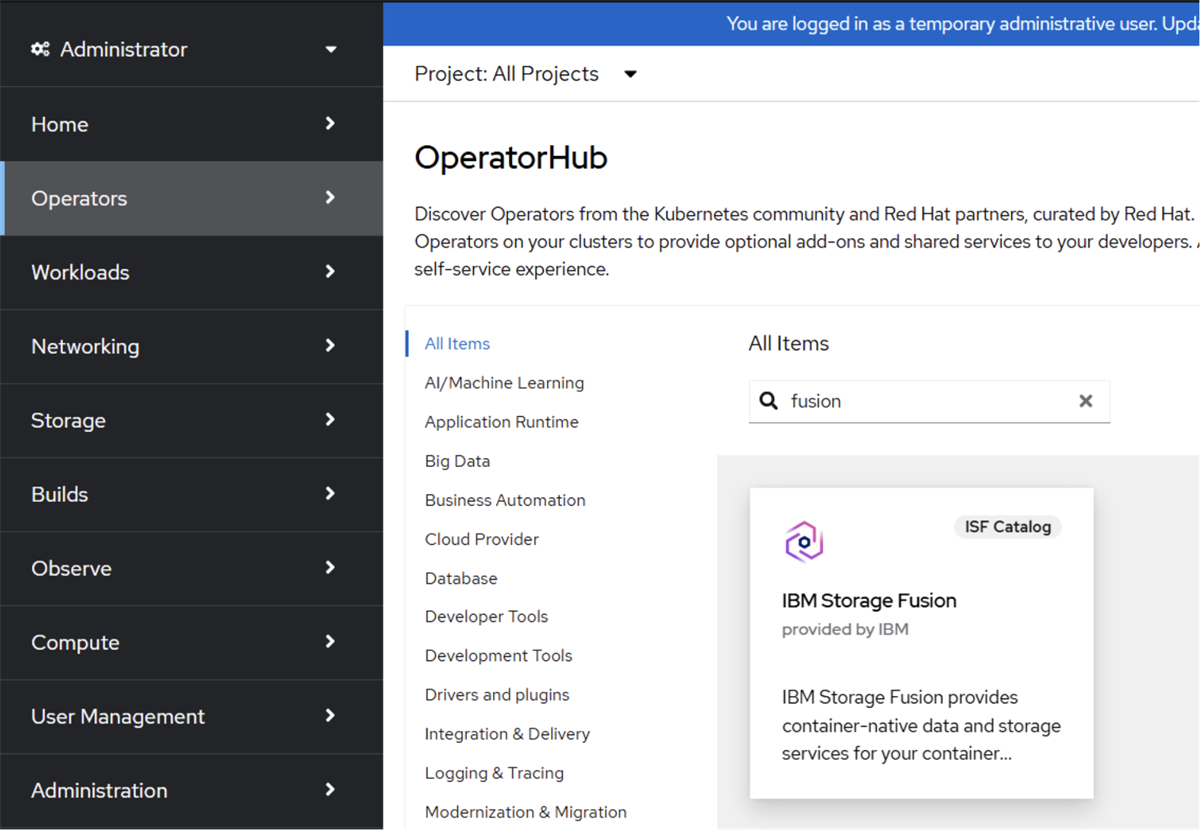The width and height of the screenshot is (1200, 830).
Task: Select the All Items category
Action: pyautogui.click(x=457, y=343)
